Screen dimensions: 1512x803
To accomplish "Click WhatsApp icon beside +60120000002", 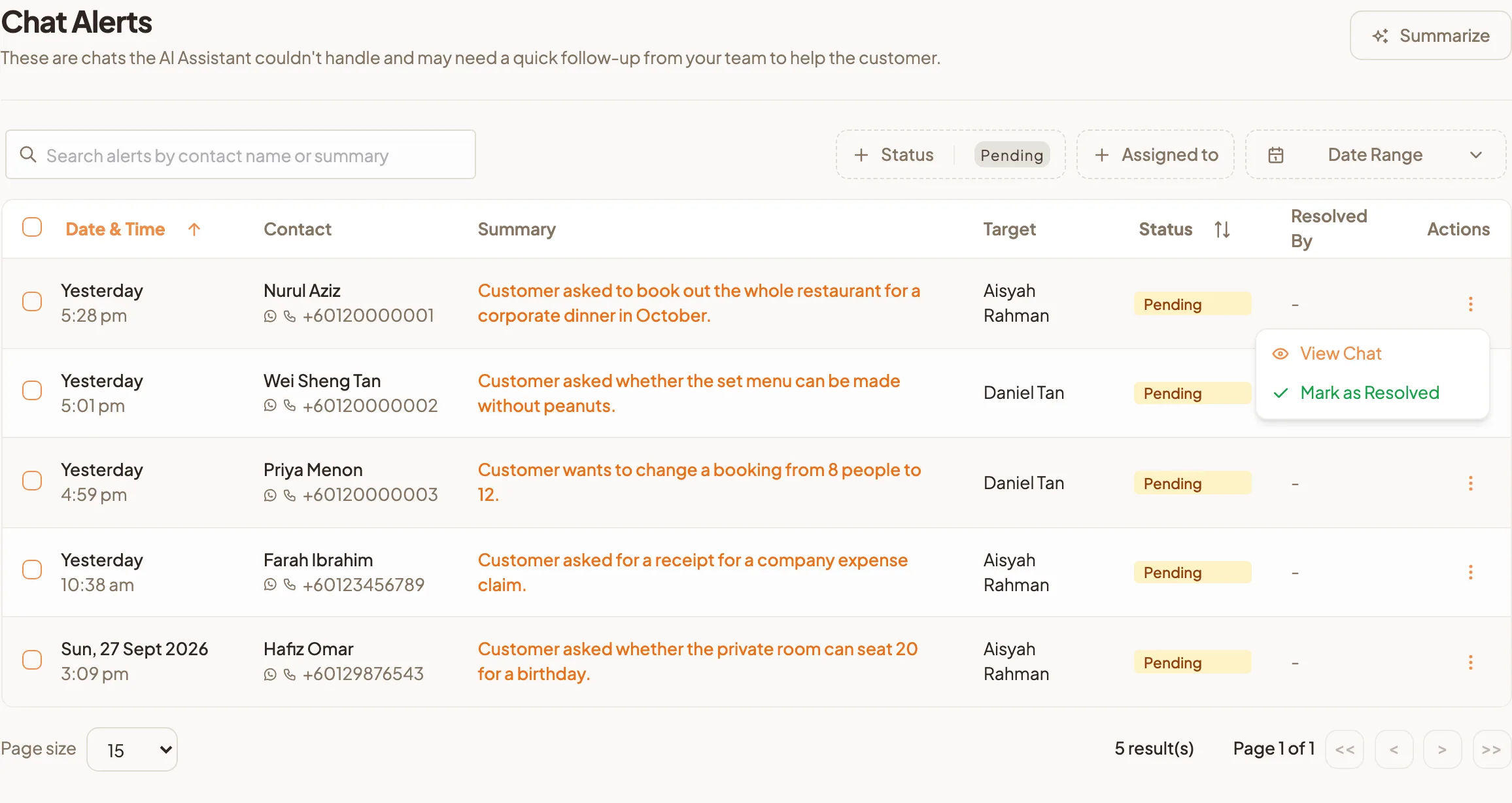I will [270, 405].
